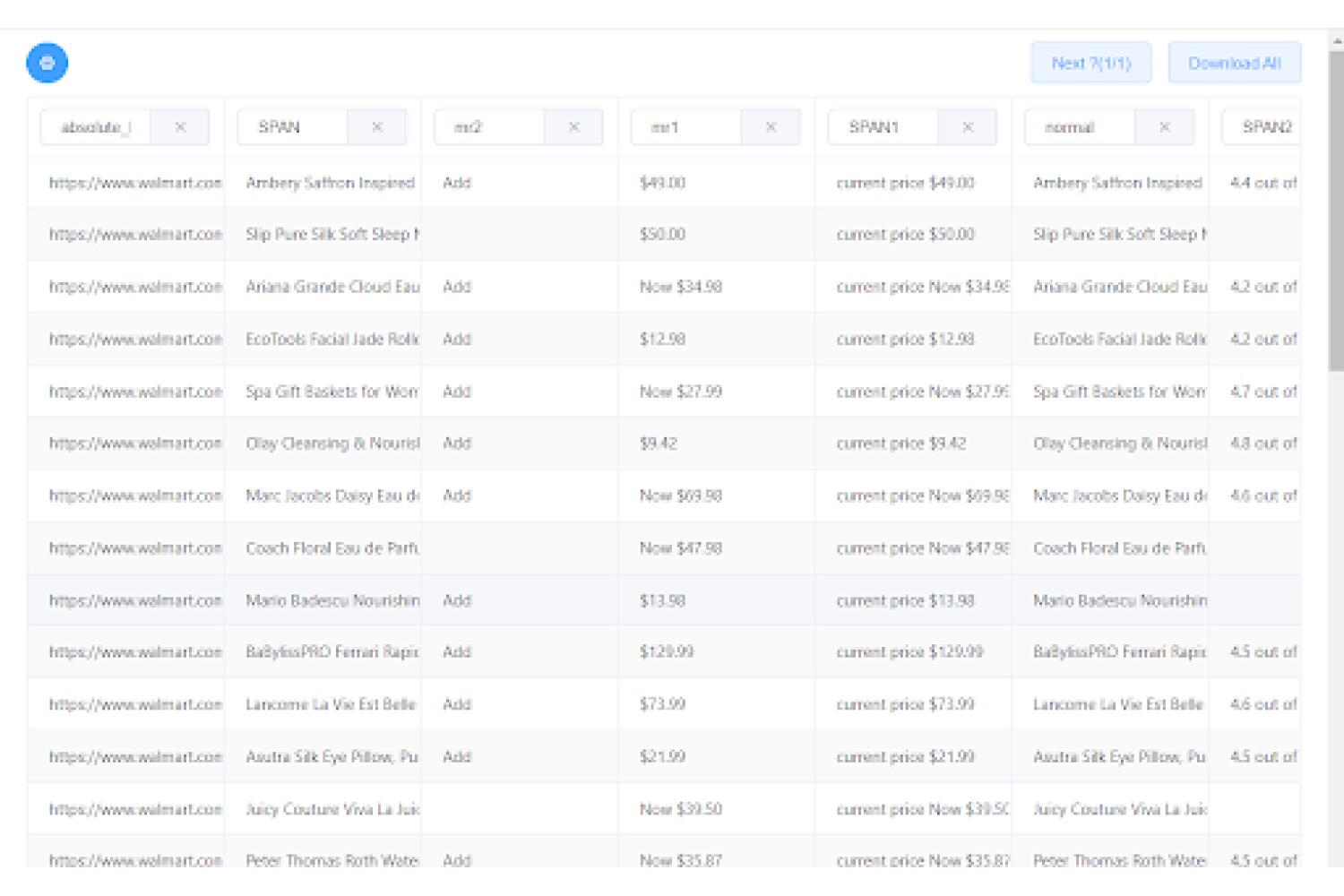Click current price $129.99 in SPAN1 column
Viewport: 1344px width, 896px height.
pyautogui.click(x=909, y=652)
